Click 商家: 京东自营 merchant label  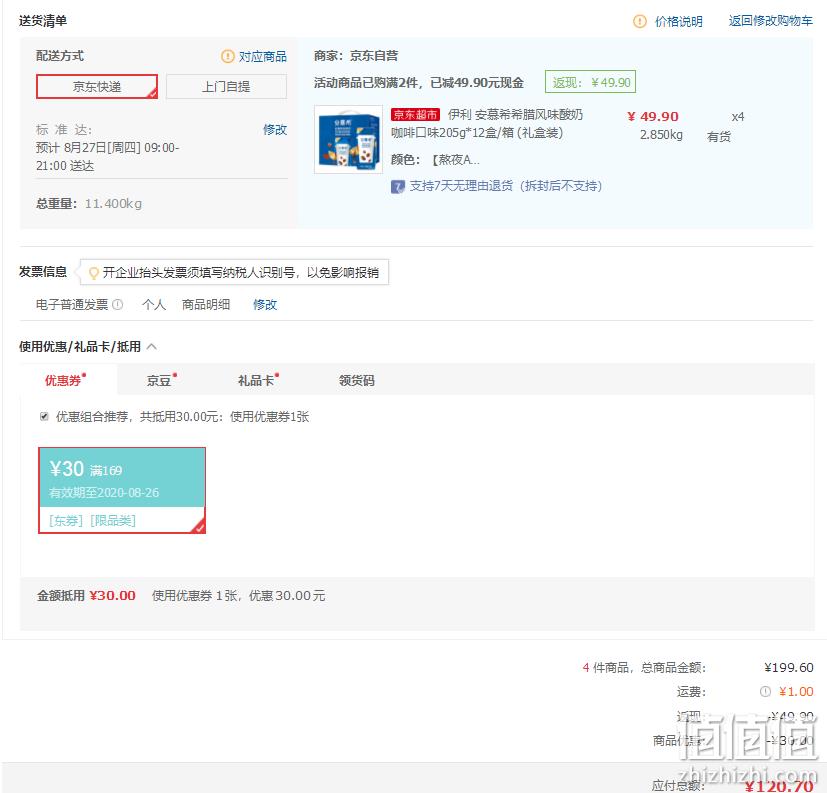(356, 56)
